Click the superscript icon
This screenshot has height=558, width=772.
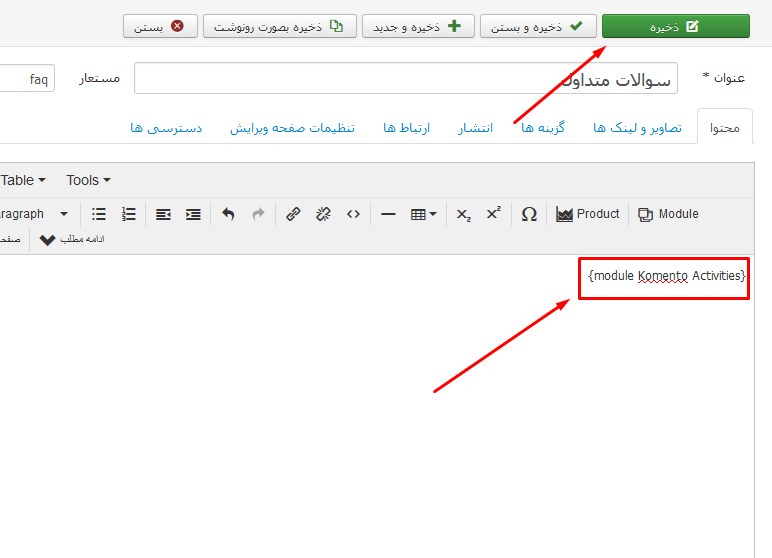click(x=493, y=214)
